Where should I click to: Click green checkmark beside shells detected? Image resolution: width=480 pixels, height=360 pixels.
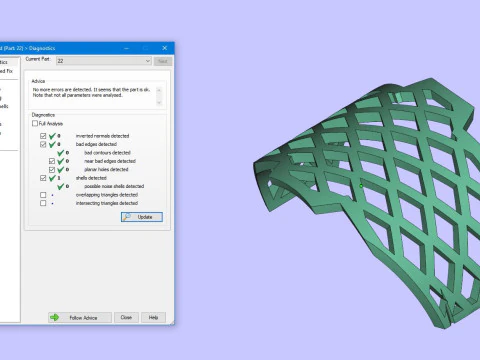[x=52, y=178]
